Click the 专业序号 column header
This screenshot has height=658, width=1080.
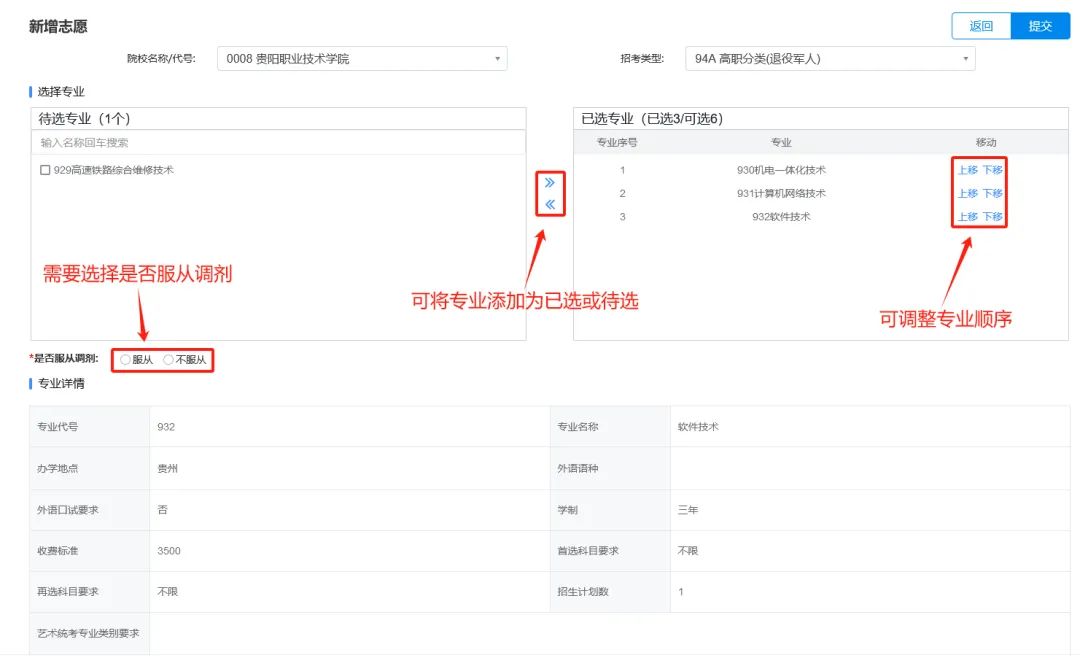point(617,142)
